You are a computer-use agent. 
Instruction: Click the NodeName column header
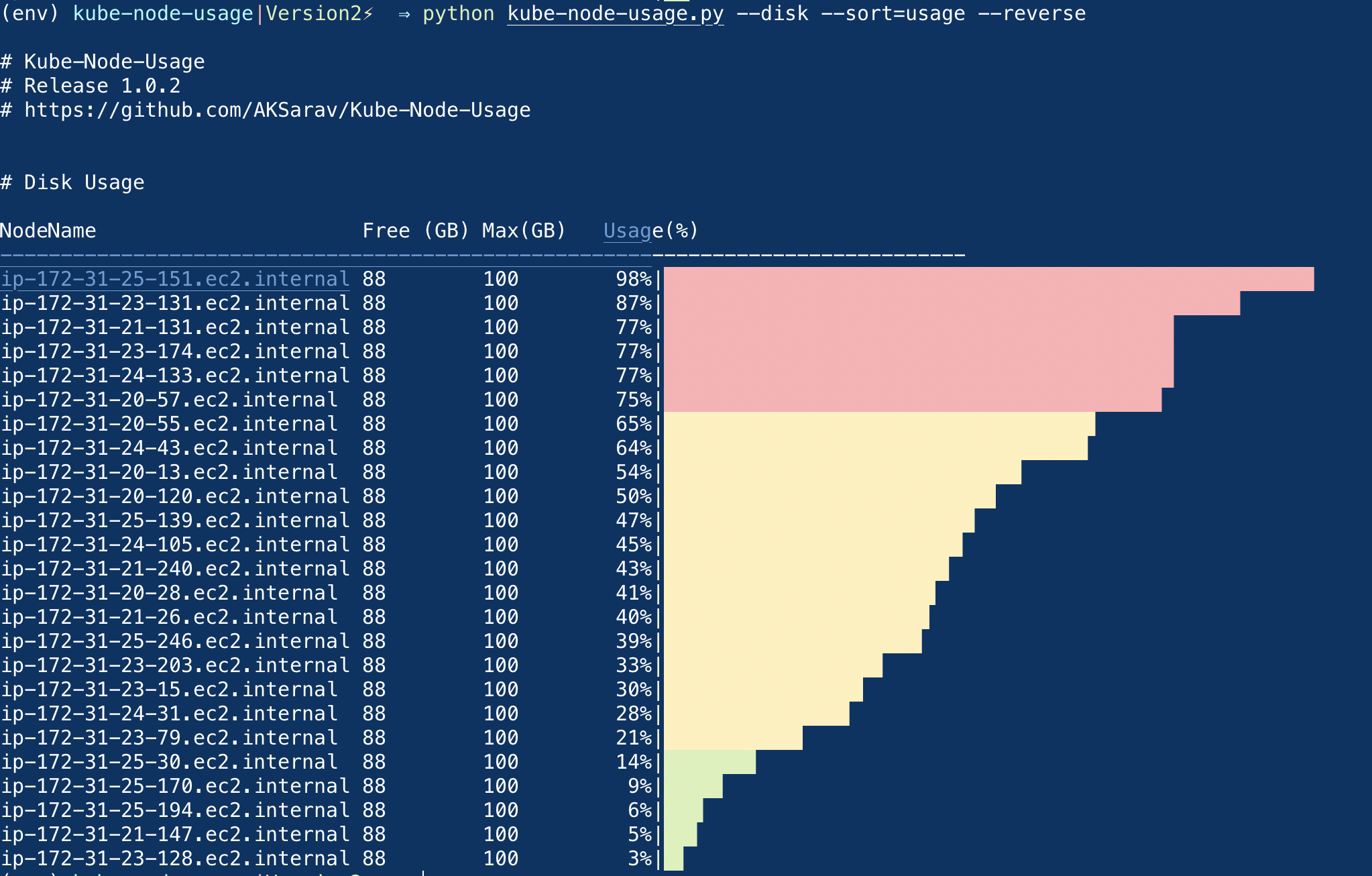point(48,231)
